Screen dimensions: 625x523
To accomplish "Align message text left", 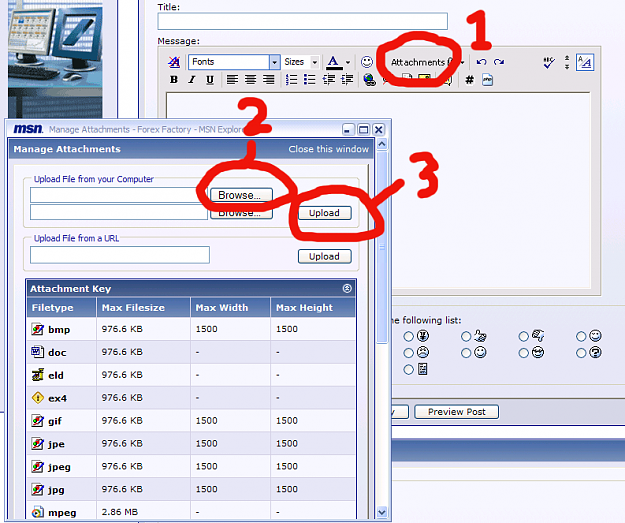I will coord(232,80).
